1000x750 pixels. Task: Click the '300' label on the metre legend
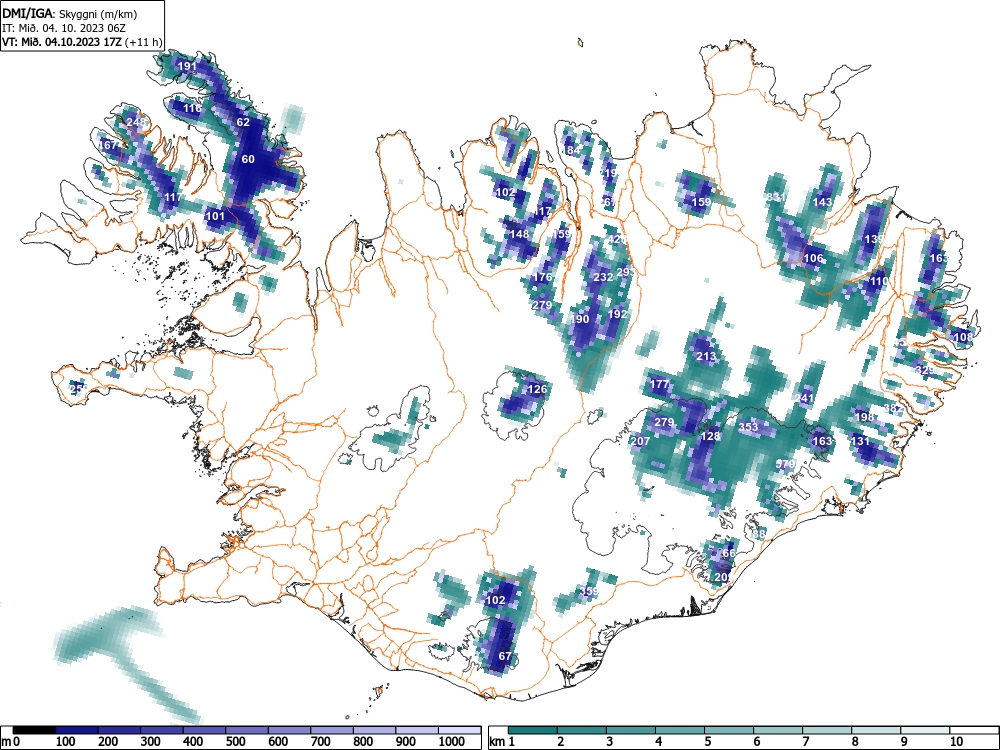point(150,742)
